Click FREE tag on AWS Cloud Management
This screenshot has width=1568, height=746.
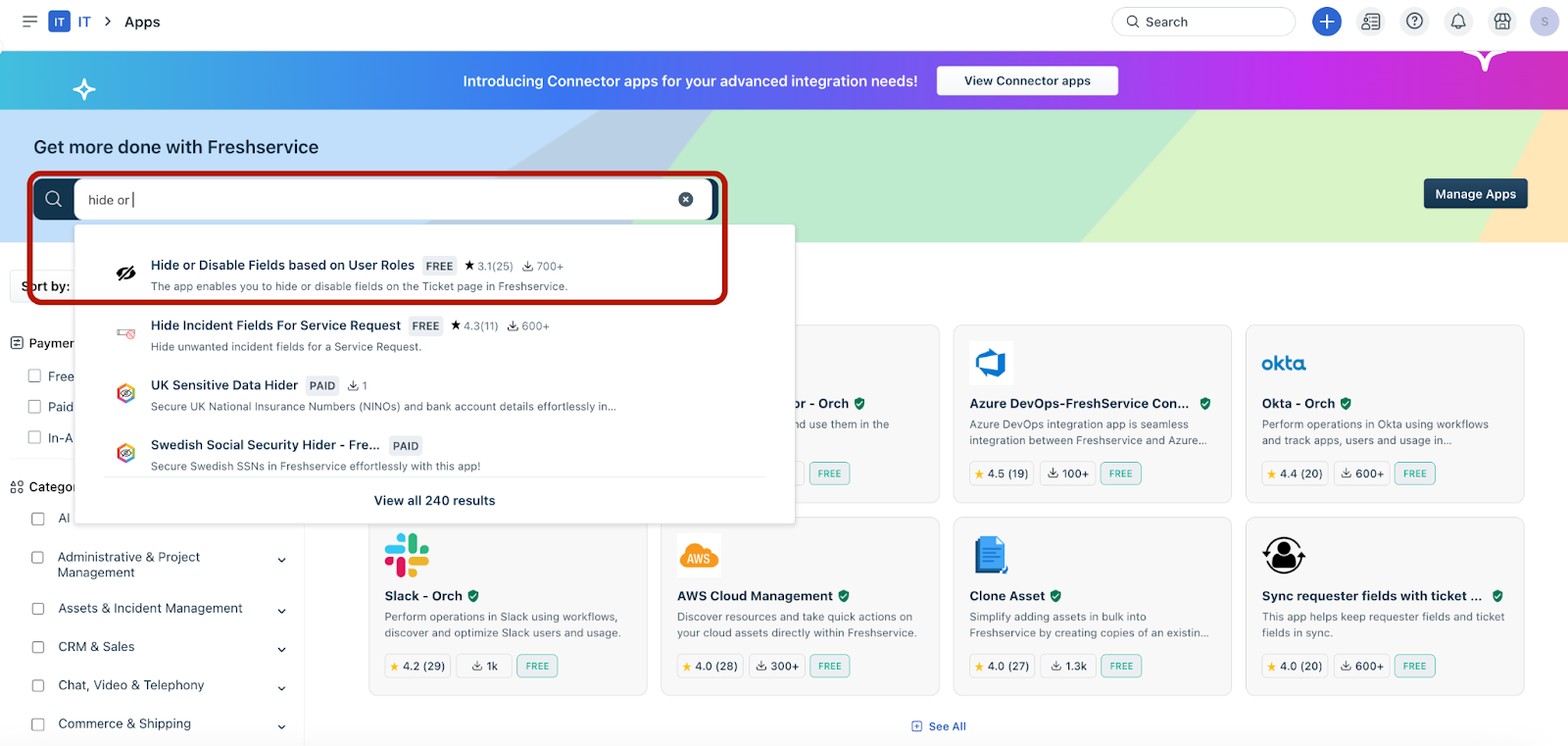point(830,666)
